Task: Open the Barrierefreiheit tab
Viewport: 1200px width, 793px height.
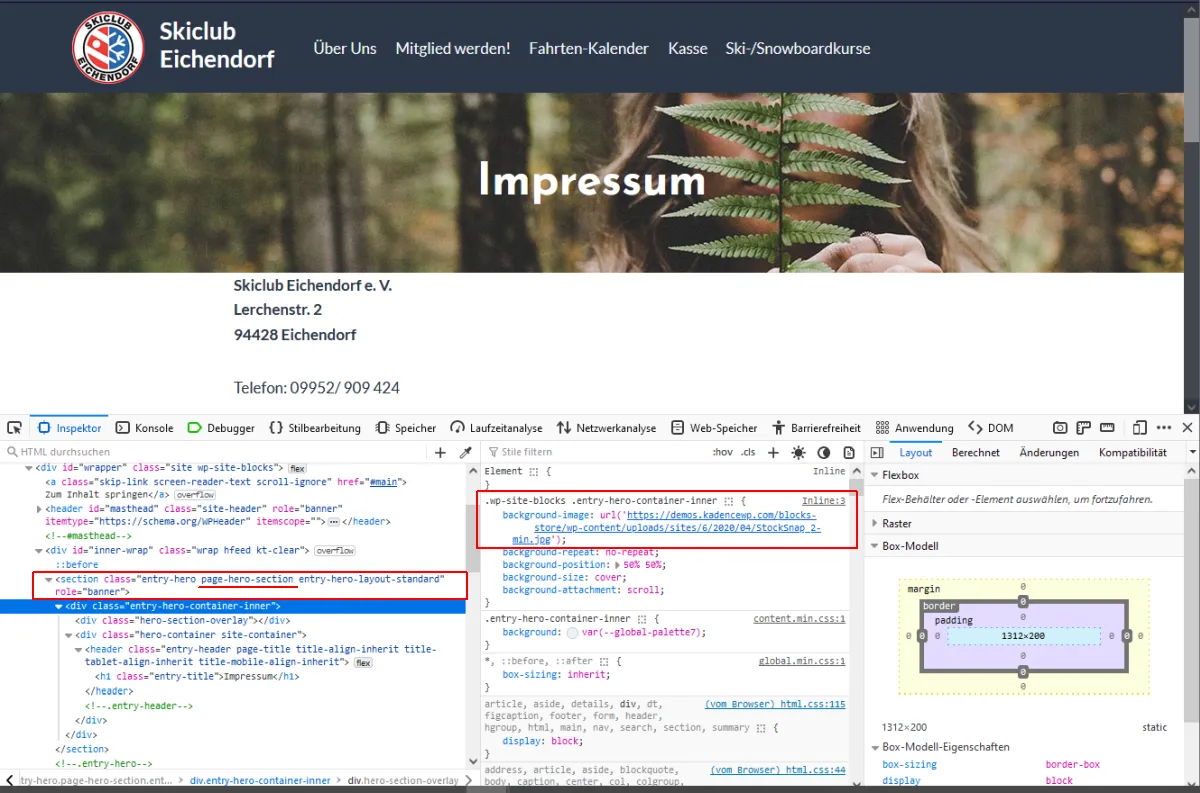Action: [x=816, y=428]
